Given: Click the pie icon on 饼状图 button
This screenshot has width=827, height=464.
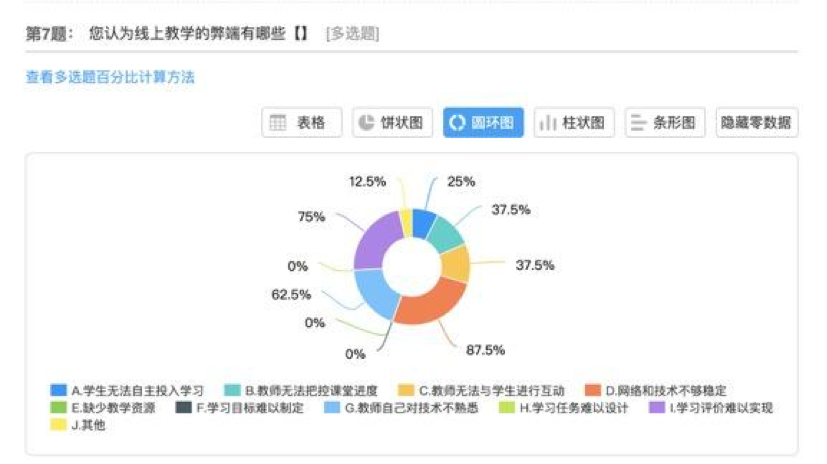Looking at the screenshot, I should pyautogui.click(x=366, y=123).
